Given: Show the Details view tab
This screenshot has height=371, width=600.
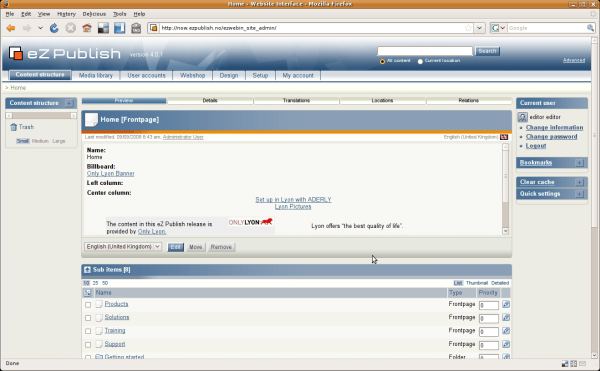Looking at the screenshot, I should [x=210, y=101].
